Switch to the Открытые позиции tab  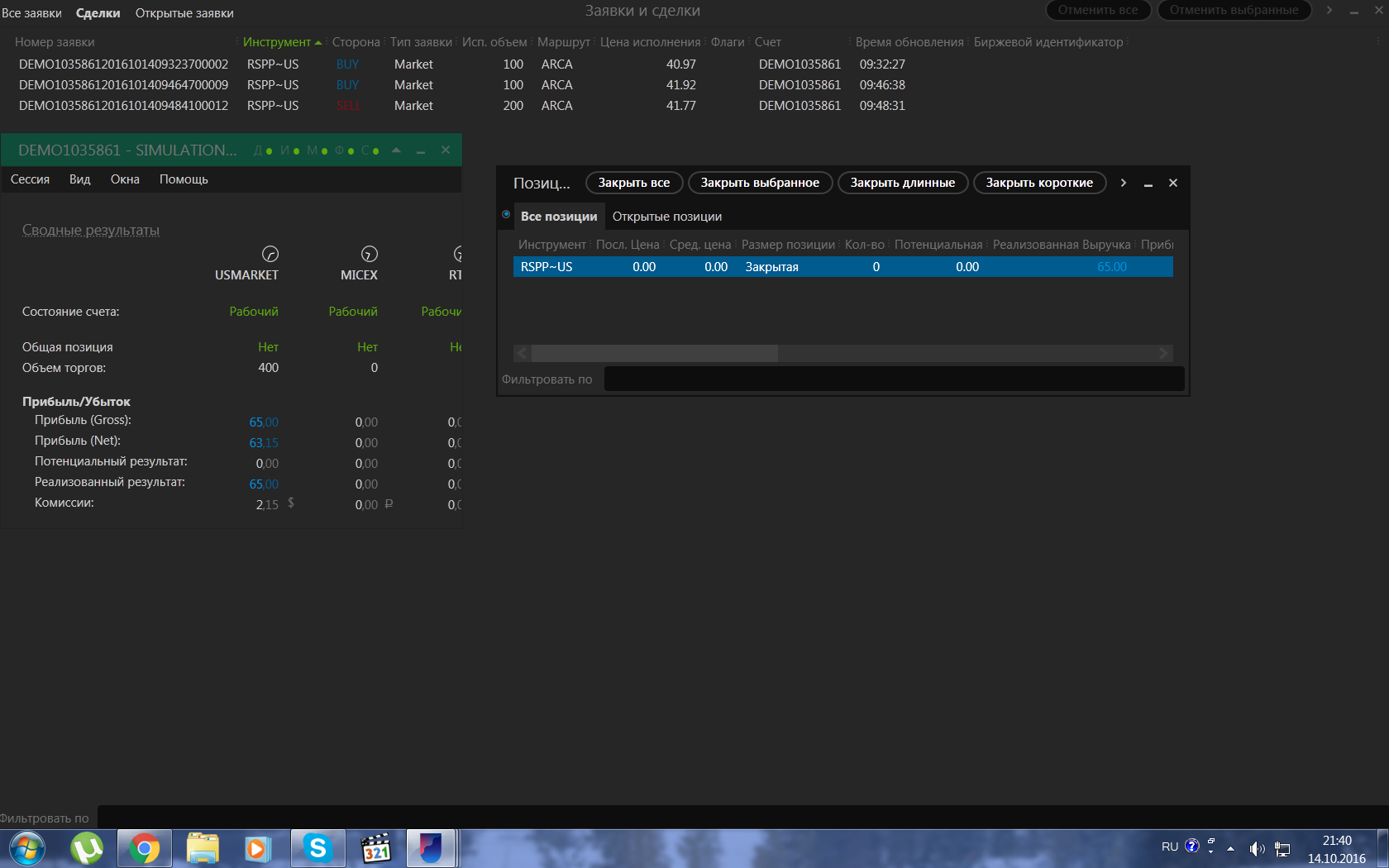[x=667, y=217]
